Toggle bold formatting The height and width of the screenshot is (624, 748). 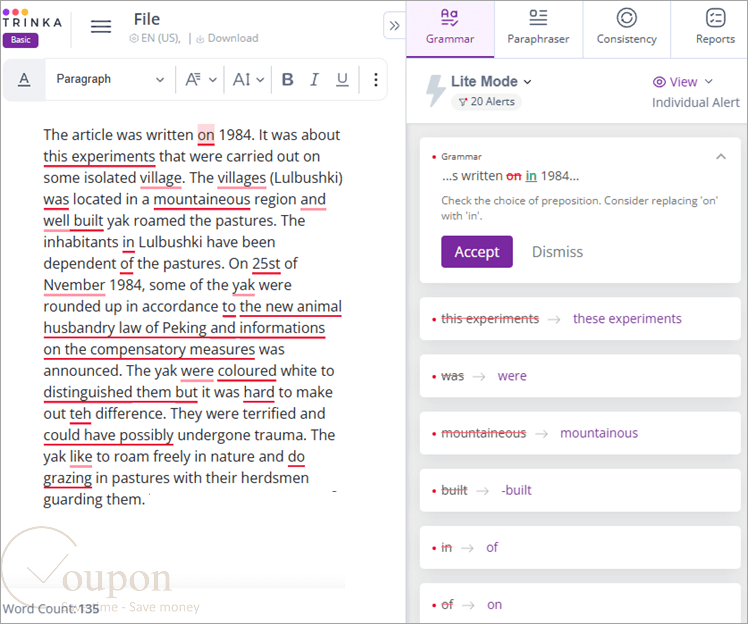[287, 79]
